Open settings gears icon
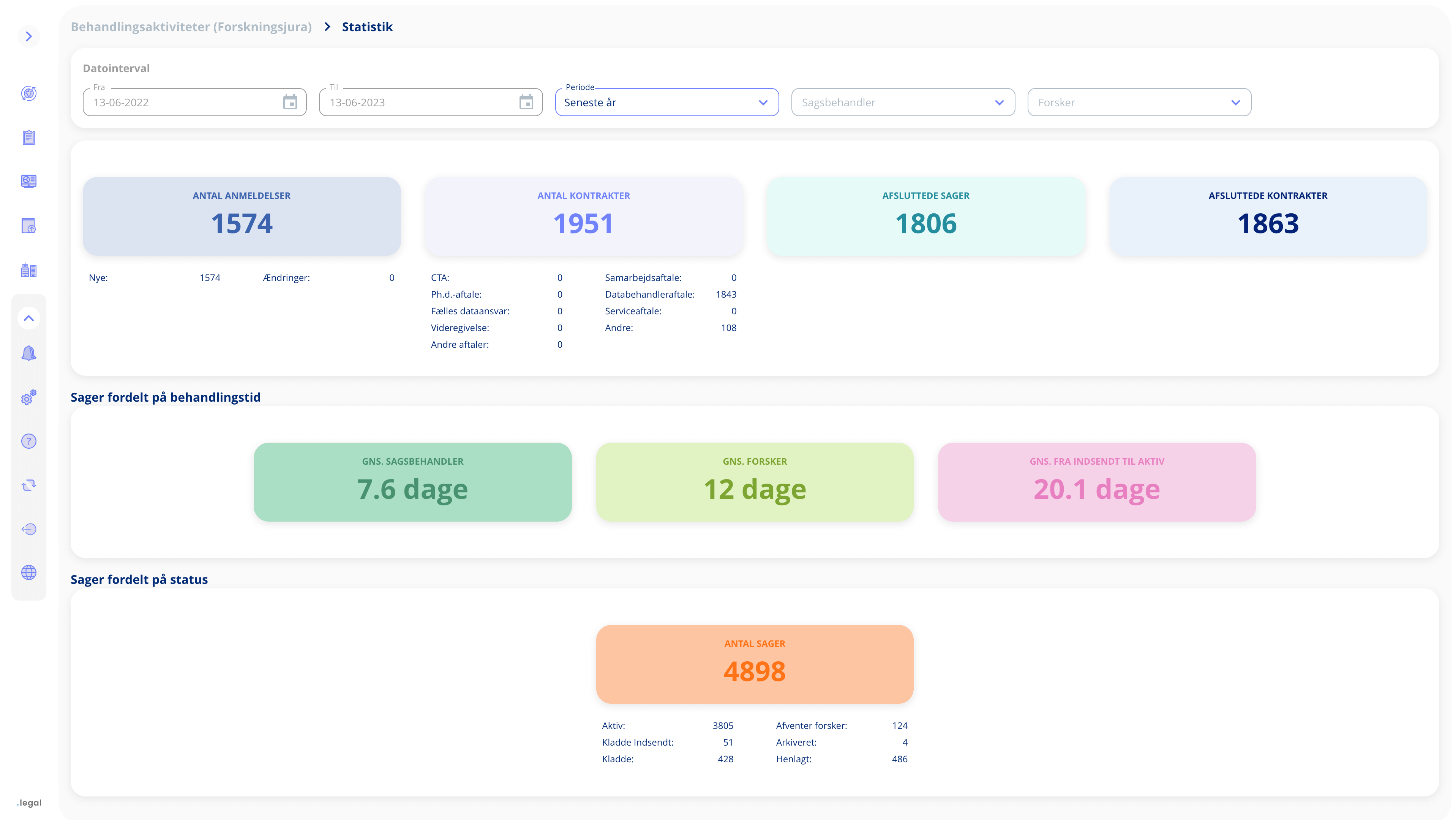1456x820 pixels. pos(29,397)
